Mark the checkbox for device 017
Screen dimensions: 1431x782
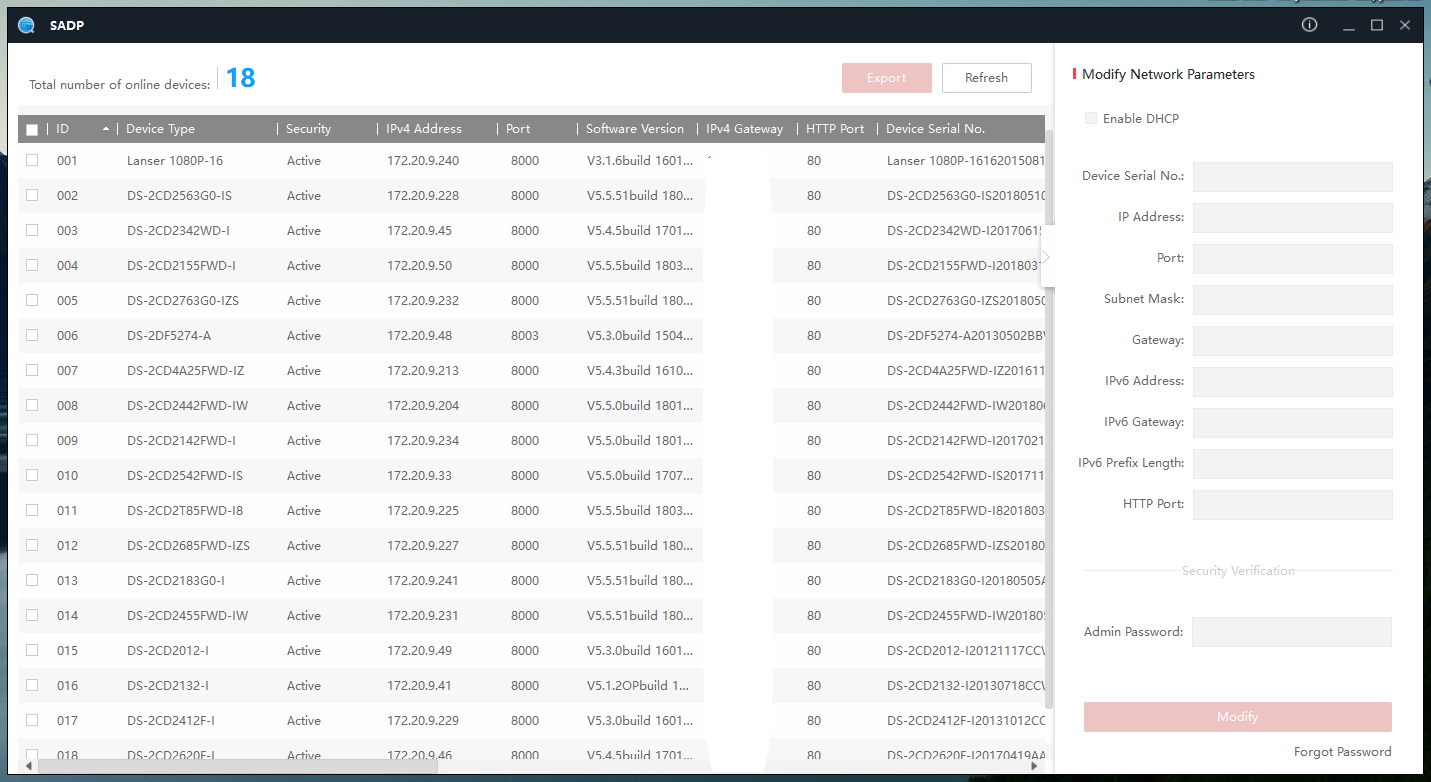point(32,720)
